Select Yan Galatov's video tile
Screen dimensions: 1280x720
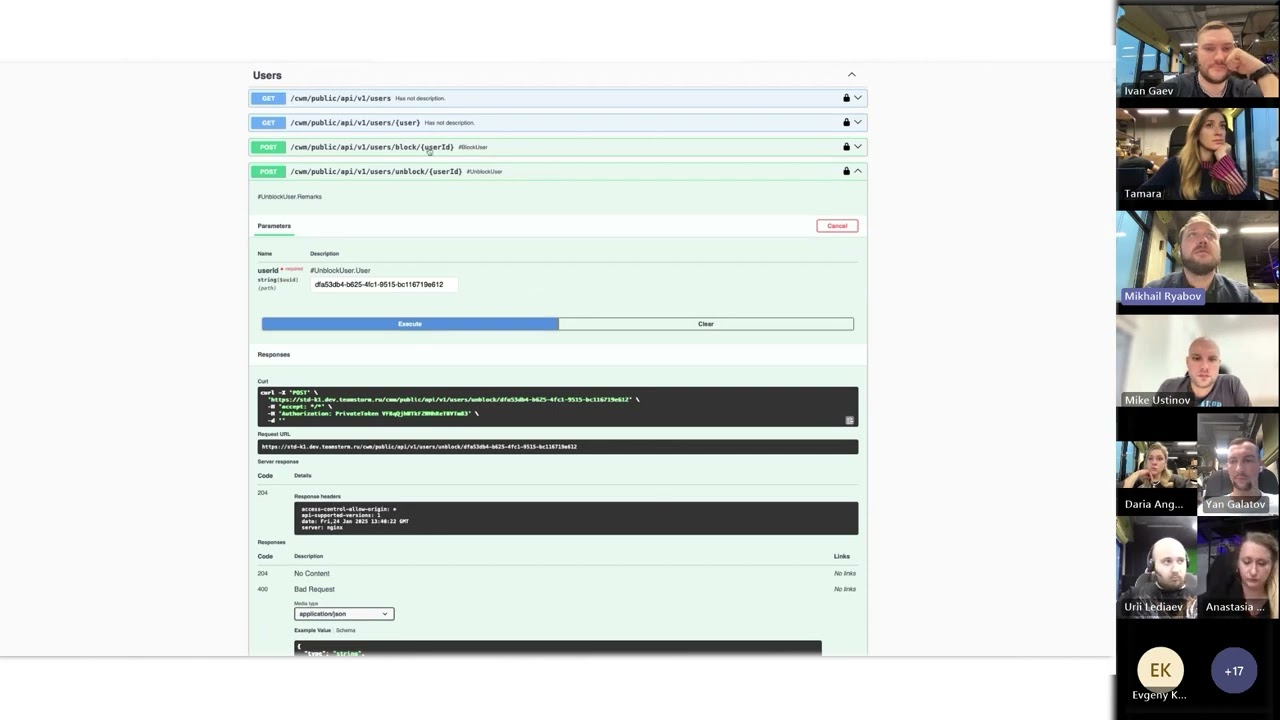(1239, 465)
